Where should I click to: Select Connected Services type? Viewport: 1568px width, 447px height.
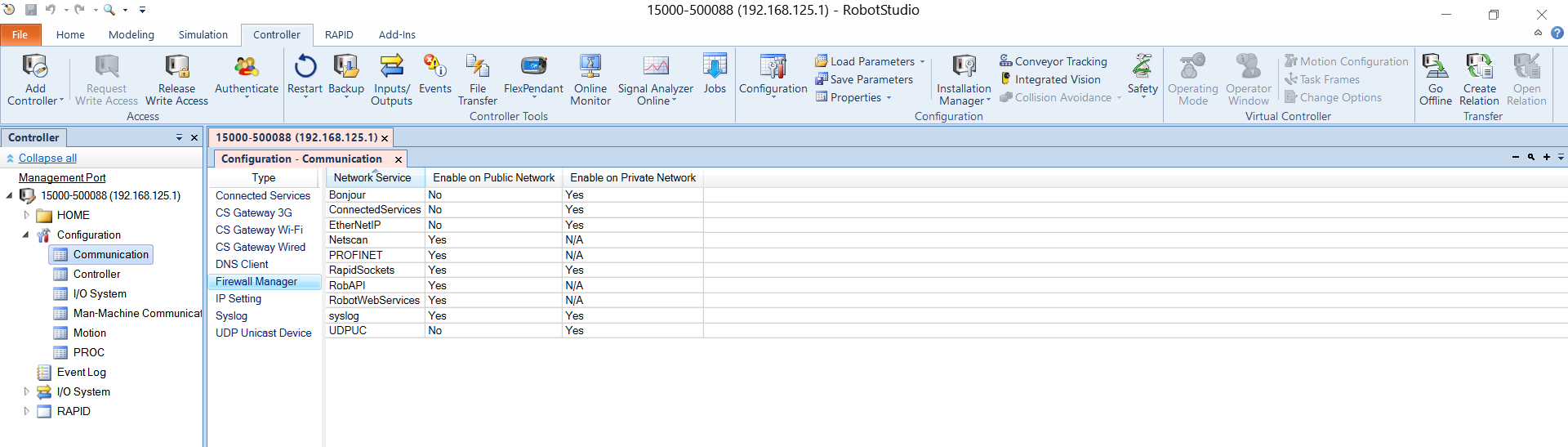point(263,195)
